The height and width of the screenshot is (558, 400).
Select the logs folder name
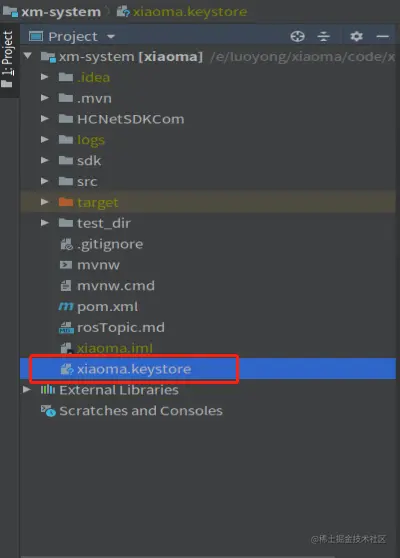pyautogui.click(x=91, y=140)
